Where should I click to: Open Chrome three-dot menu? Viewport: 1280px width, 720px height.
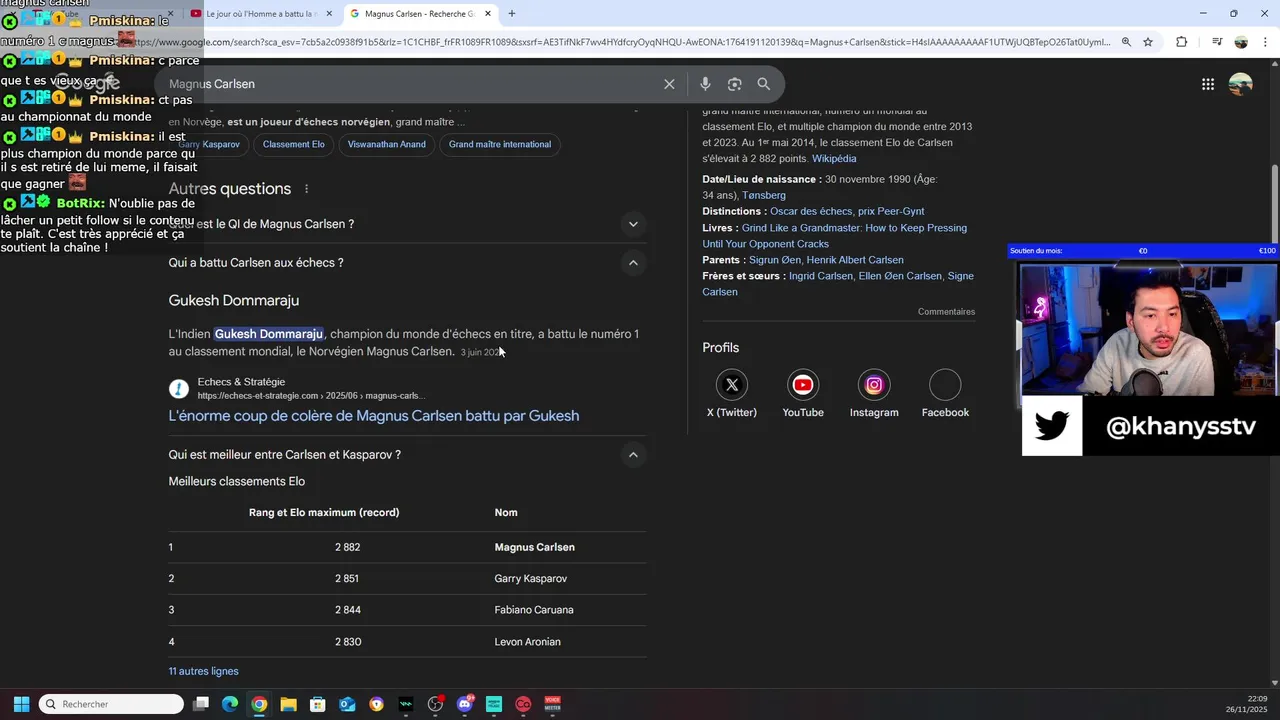(x=1266, y=42)
